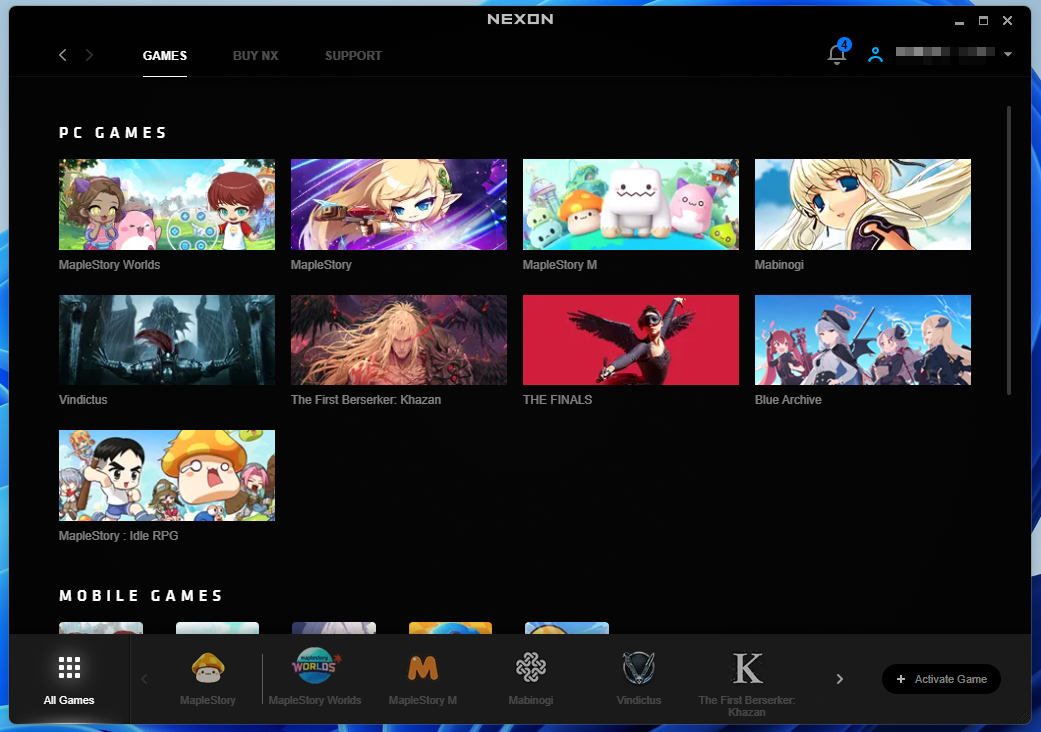Open Mabinogi knot icon in bottom bar
1041x732 pixels.
coord(531,667)
